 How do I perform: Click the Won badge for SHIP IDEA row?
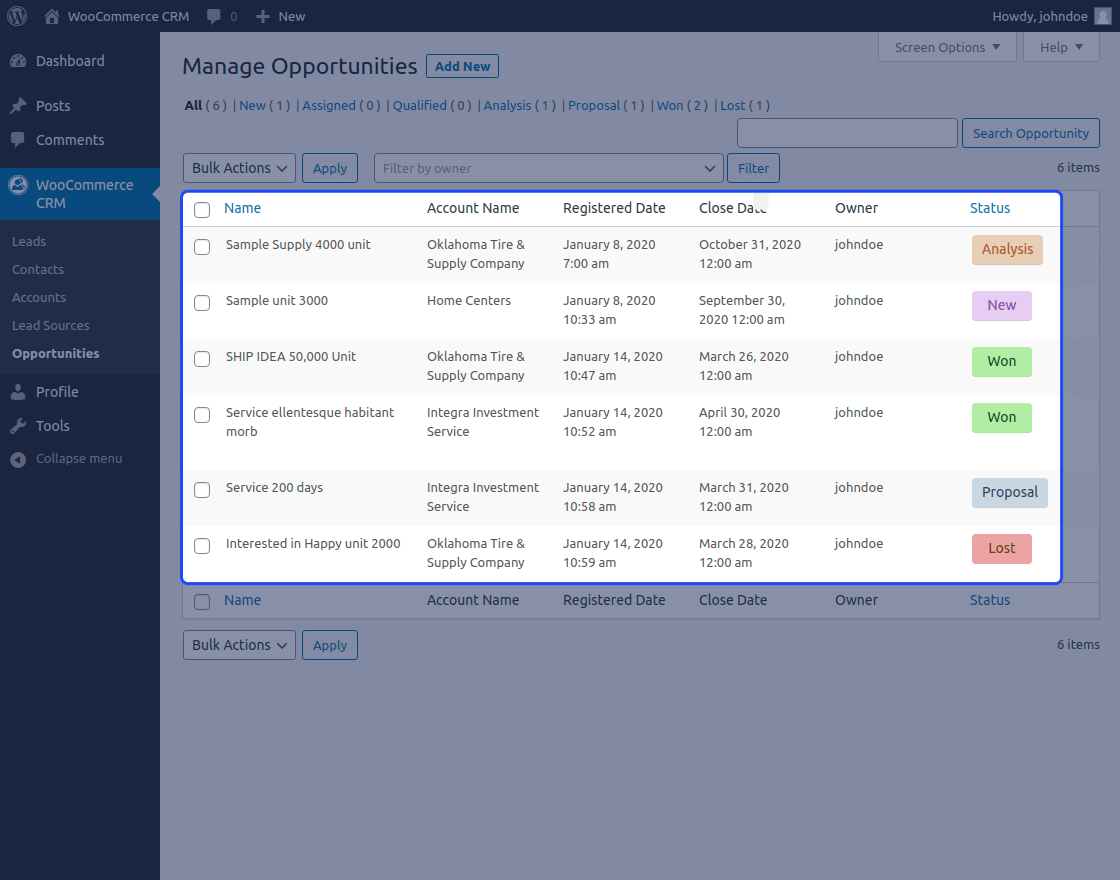coord(1001,361)
